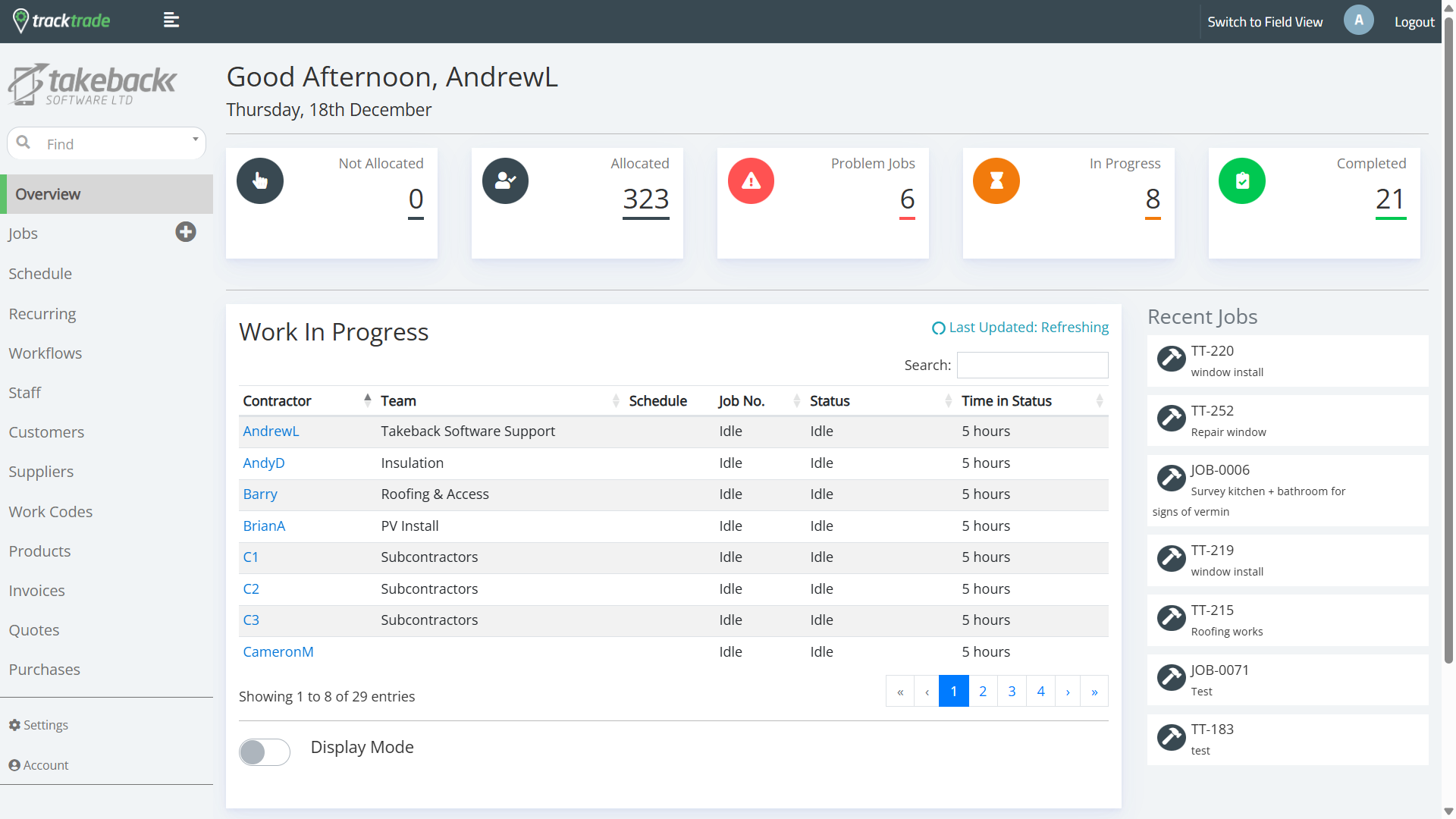Screen dimensions: 1456x819
Task: Click the Completed clipboard check icon
Action: [1242, 181]
